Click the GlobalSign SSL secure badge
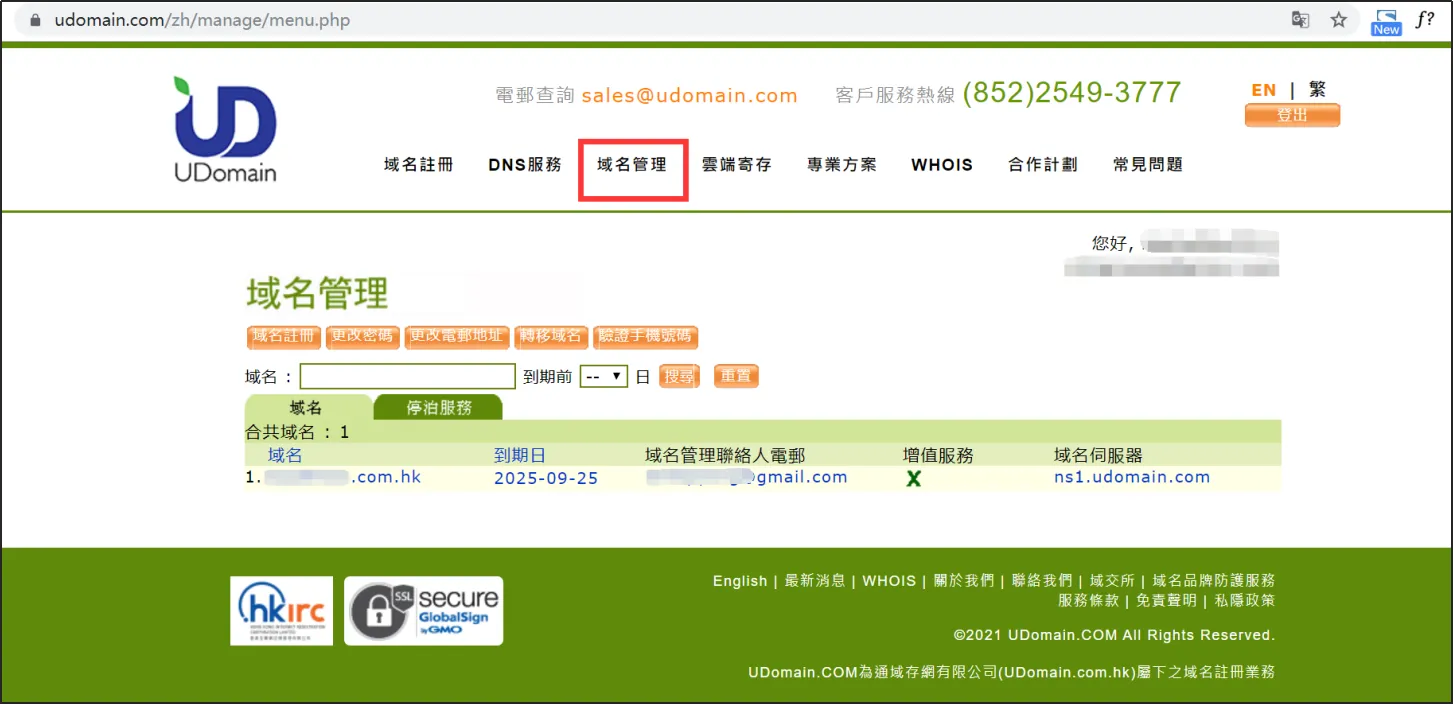The height and width of the screenshot is (705, 1453). 423,610
